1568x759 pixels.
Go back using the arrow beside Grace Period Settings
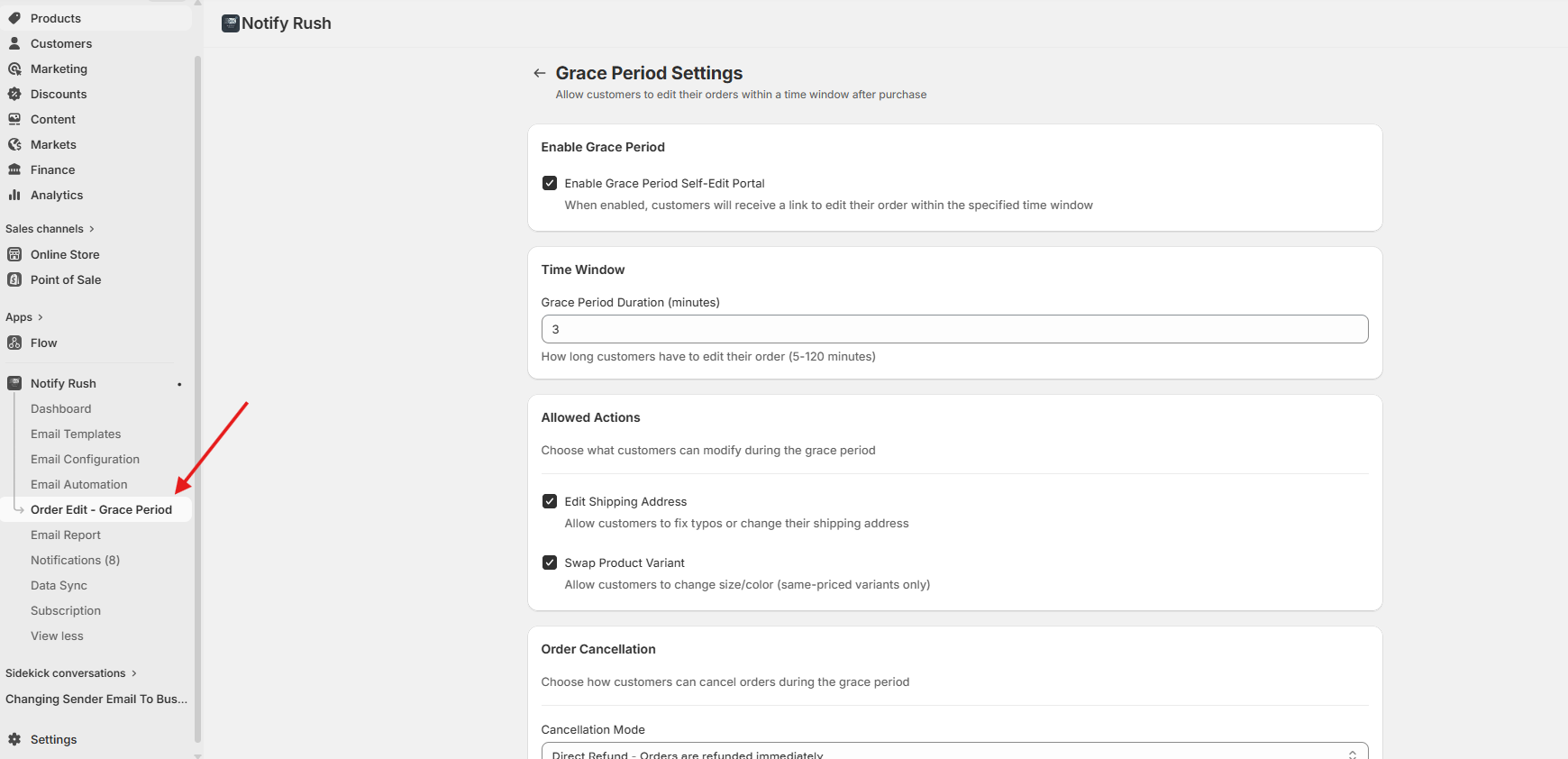[540, 73]
